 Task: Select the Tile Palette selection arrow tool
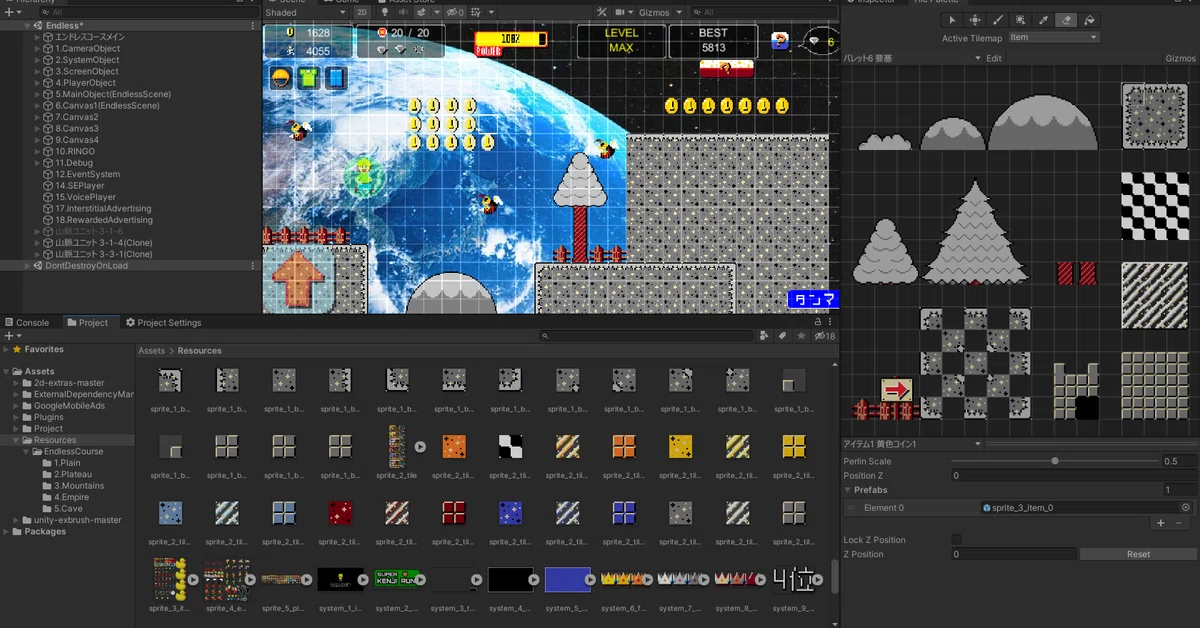[952, 19]
